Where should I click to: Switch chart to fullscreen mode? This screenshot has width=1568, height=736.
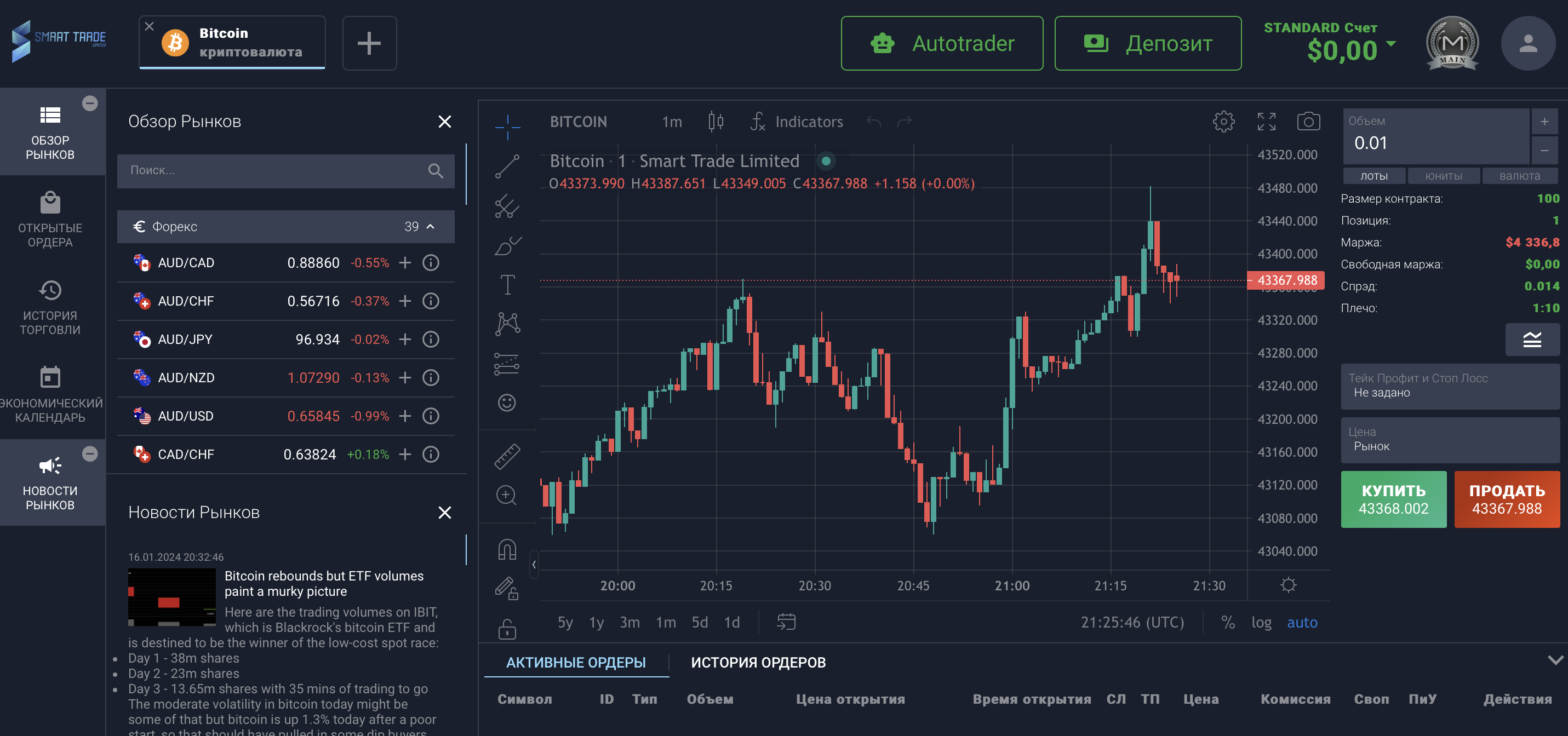click(1267, 122)
